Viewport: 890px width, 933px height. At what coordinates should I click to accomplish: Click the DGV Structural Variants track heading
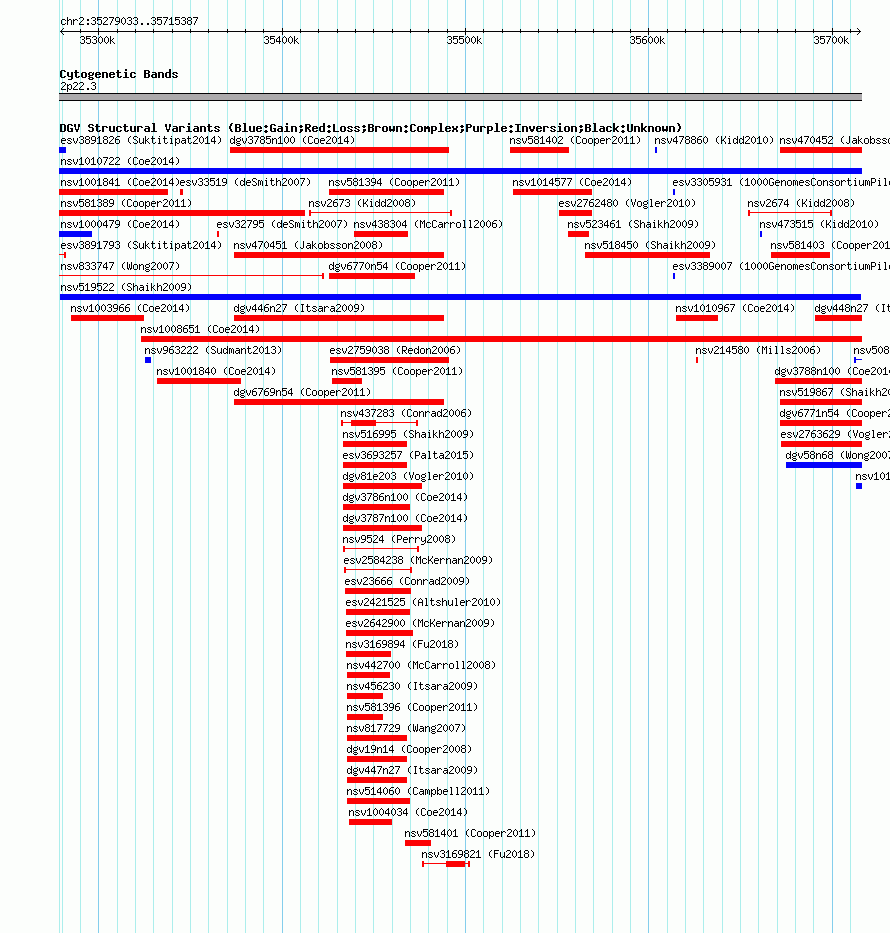[371, 128]
